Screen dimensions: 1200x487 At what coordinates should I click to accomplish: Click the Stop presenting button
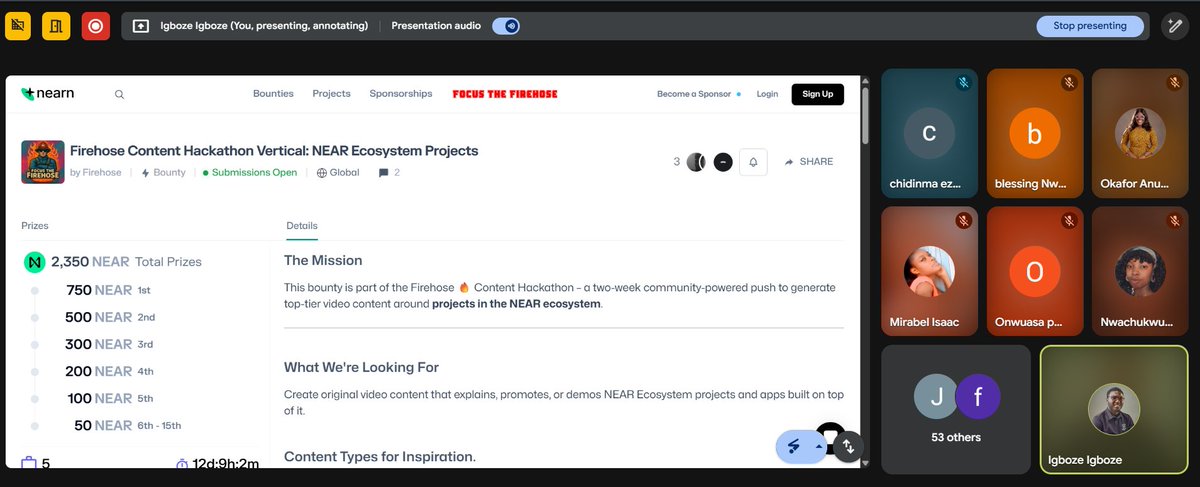[1090, 26]
